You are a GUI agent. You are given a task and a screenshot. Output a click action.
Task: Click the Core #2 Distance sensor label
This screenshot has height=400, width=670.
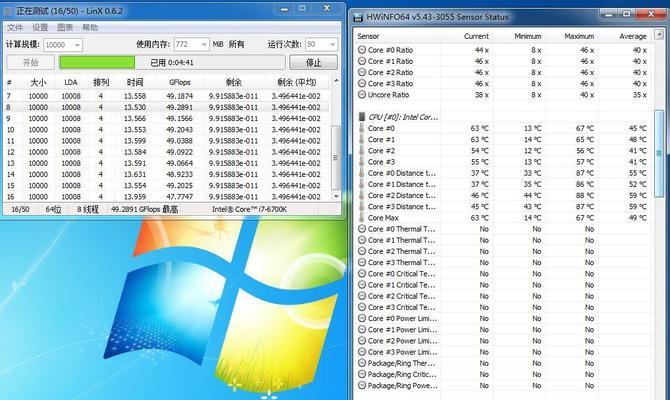pos(402,195)
